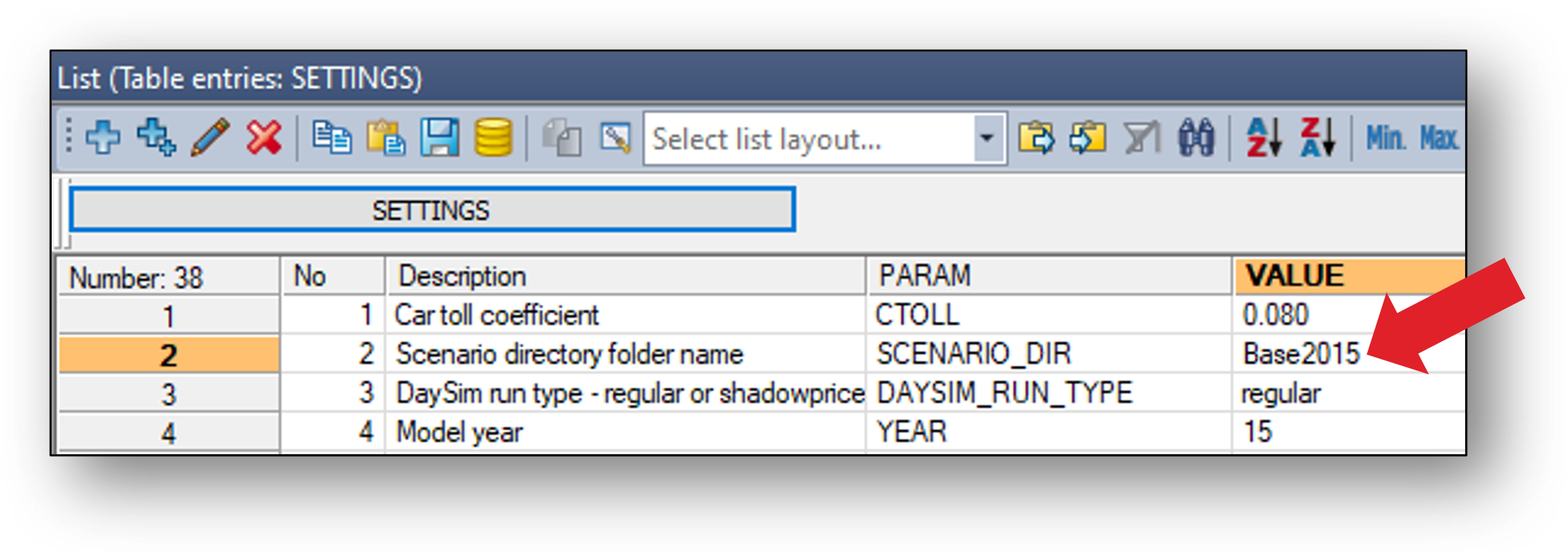This screenshot has height=557, width=1568.
Task: Save using the floppy disk icon
Action: click(x=439, y=138)
